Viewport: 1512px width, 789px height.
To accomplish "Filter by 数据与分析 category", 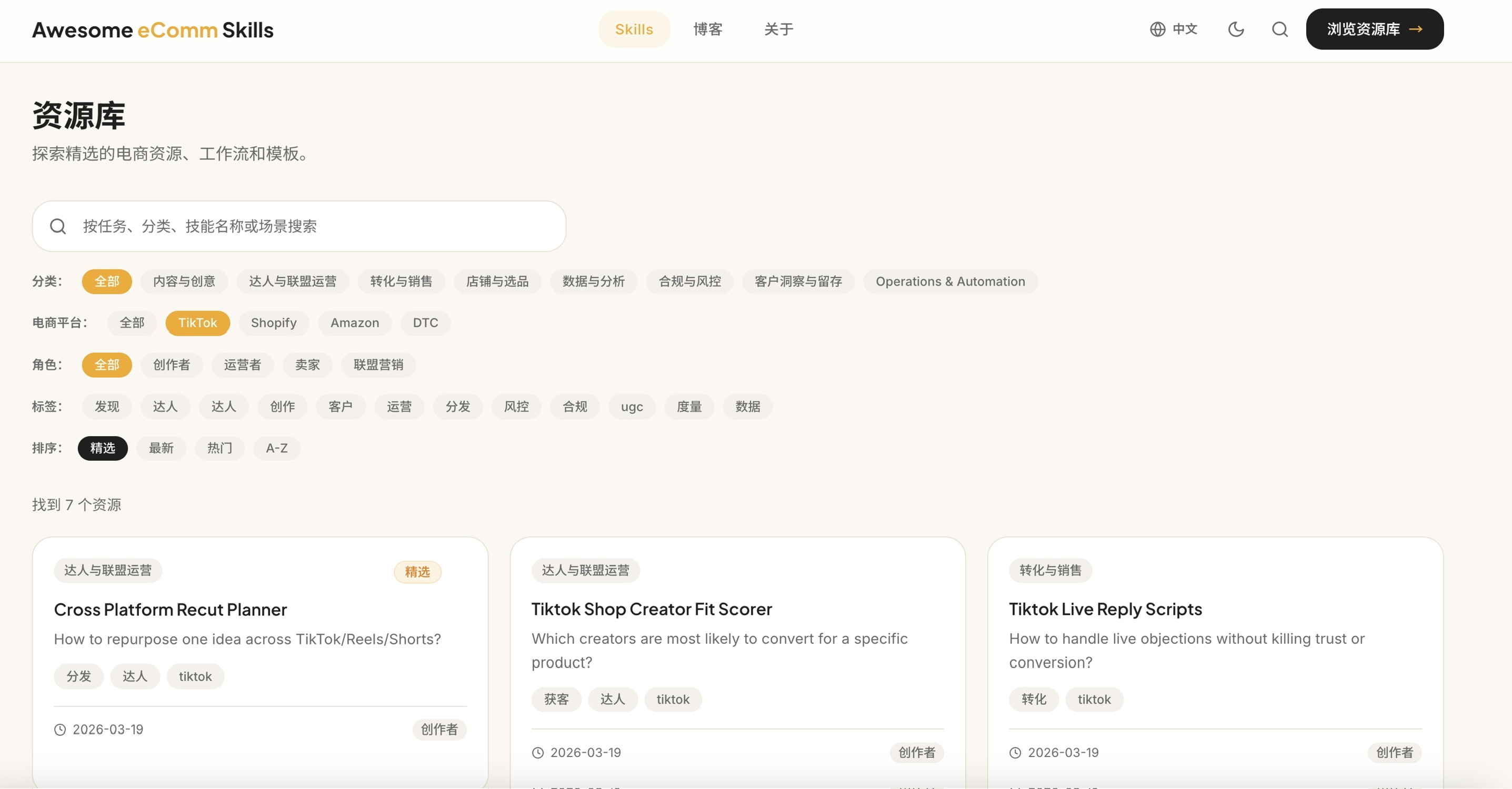I will click(593, 281).
